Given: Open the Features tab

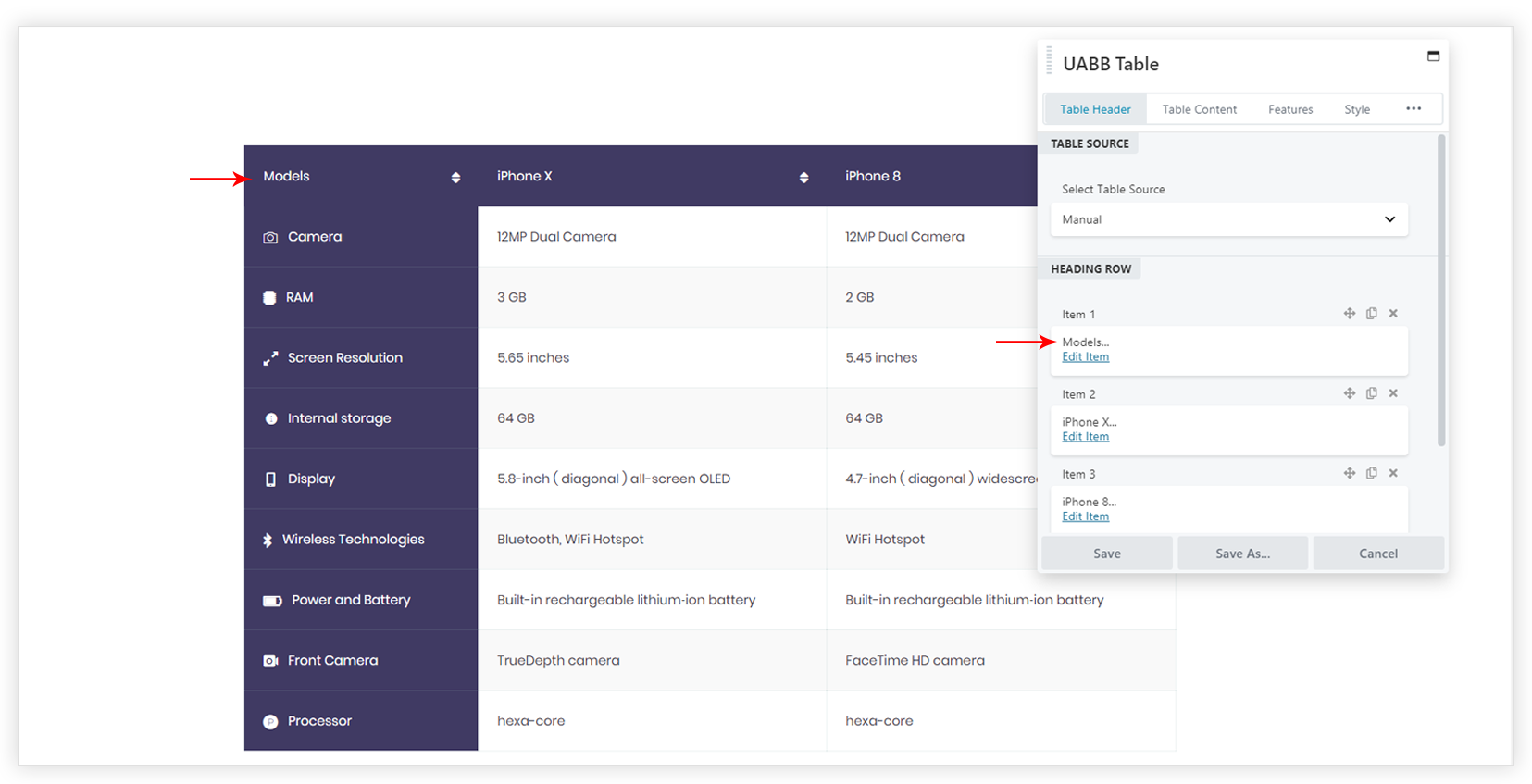Looking at the screenshot, I should click(1289, 109).
